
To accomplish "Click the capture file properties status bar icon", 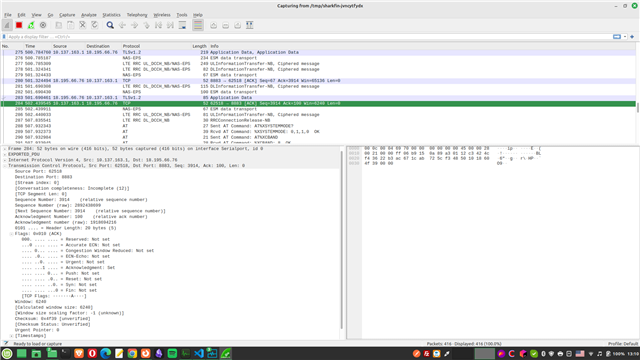I will pos(6,344).
